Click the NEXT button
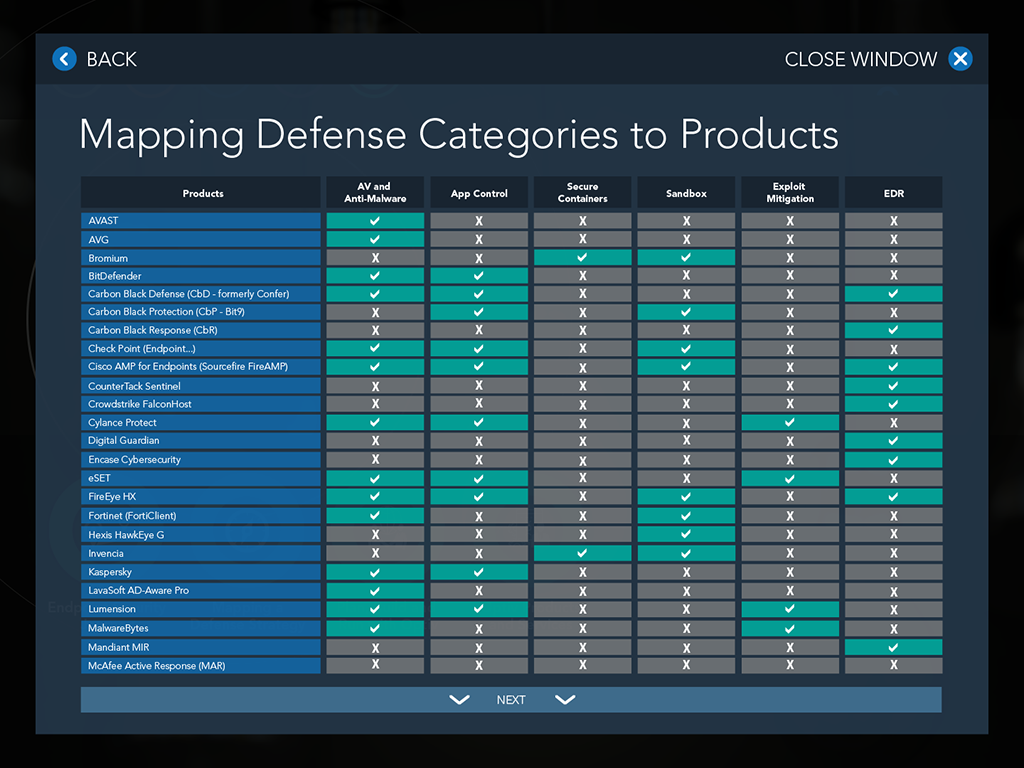Screen dimensions: 1024x768 (511, 699)
